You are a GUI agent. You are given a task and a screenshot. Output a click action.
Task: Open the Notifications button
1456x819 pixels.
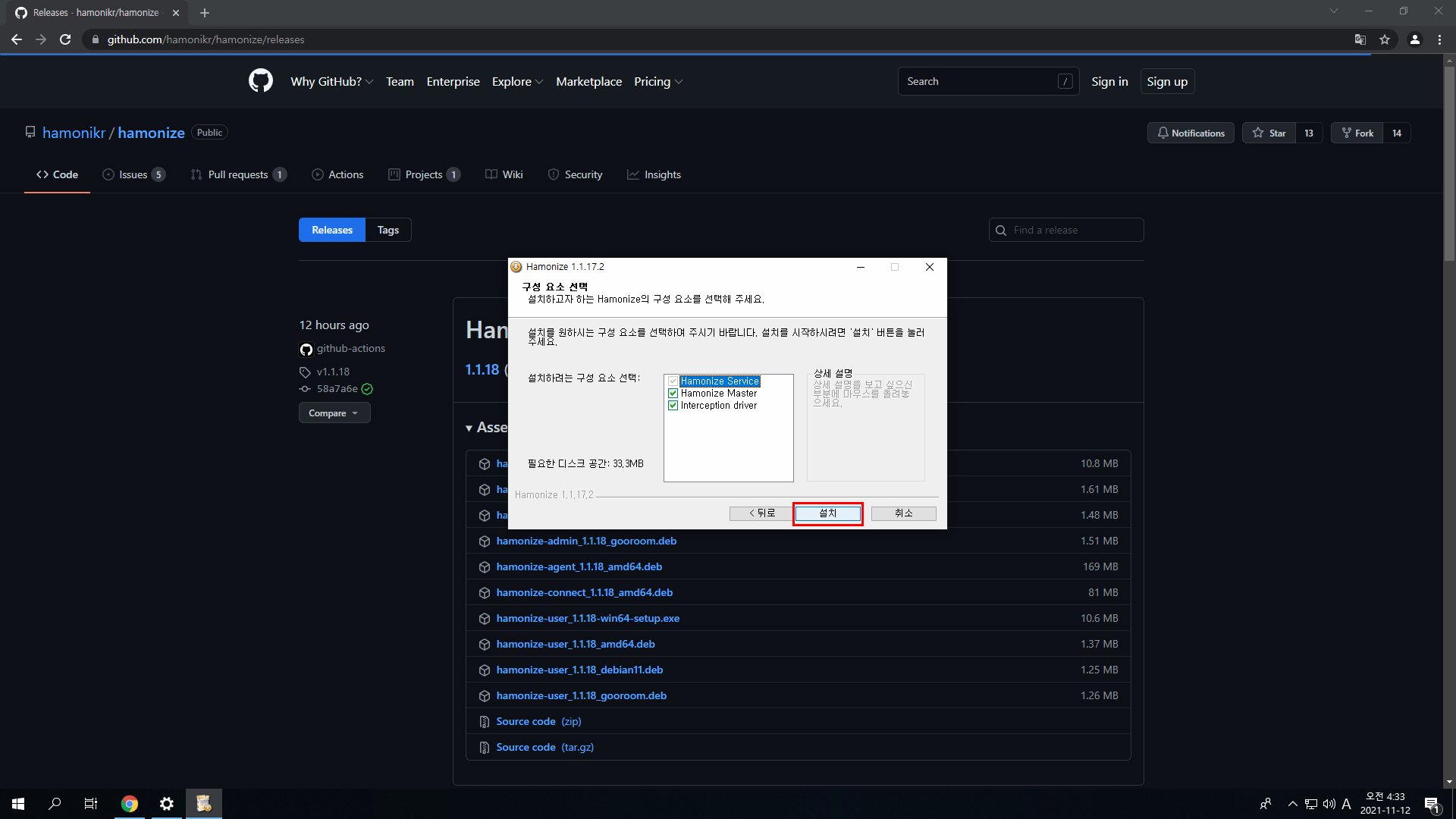(x=1191, y=133)
